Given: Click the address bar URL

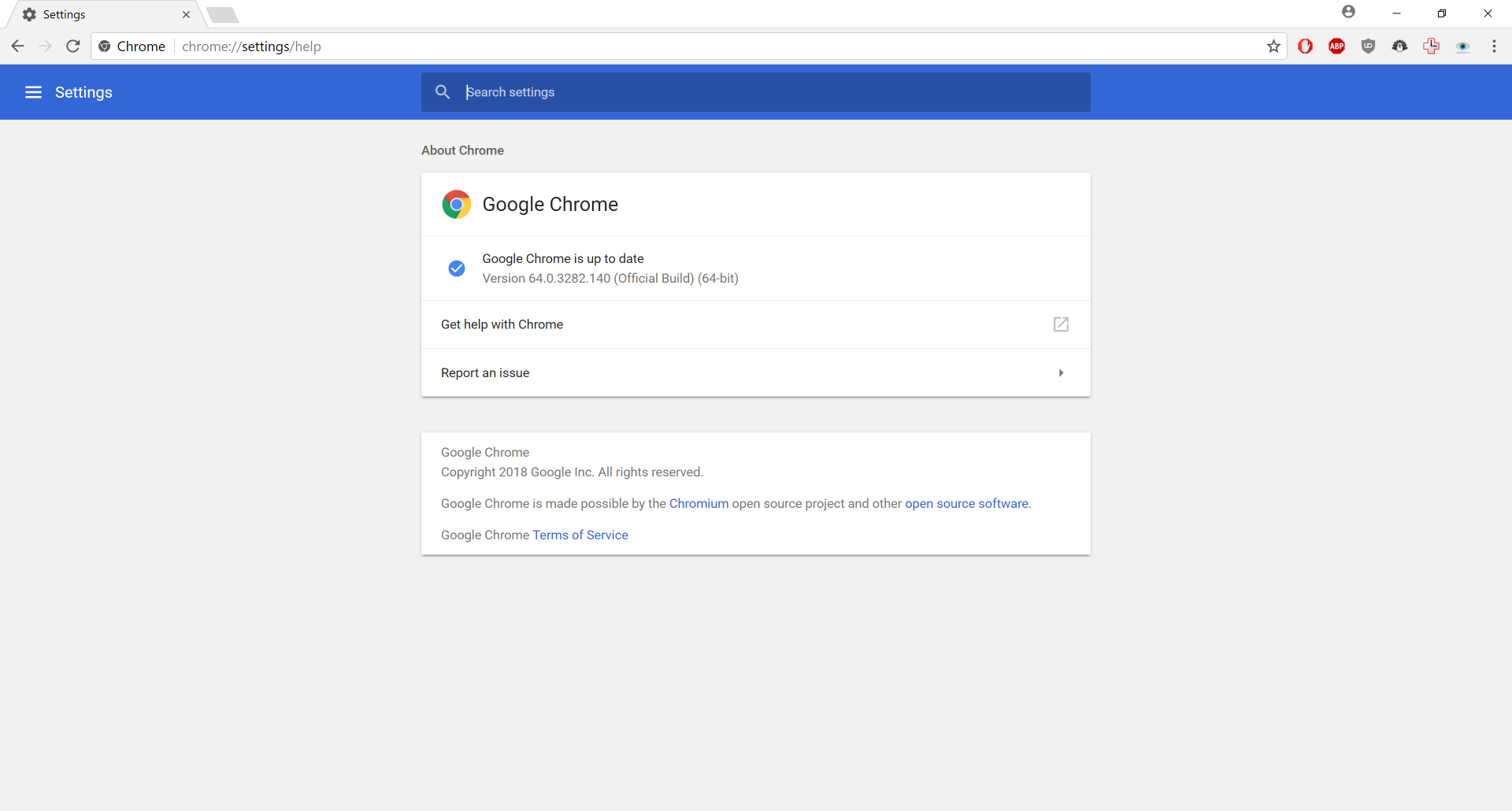Looking at the screenshot, I should click(252, 46).
